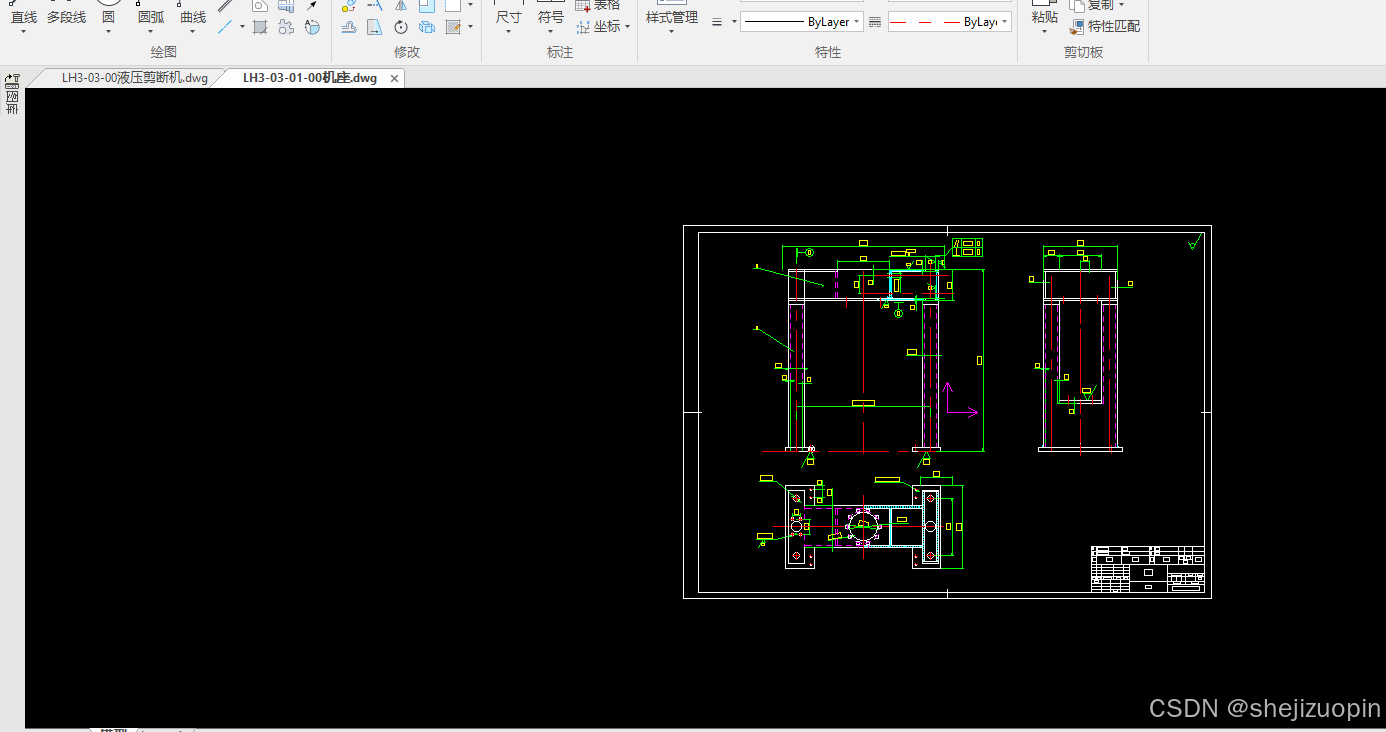Close the LH3-03-01-00机座.dwg tab
The height and width of the screenshot is (732, 1386).
coord(394,78)
